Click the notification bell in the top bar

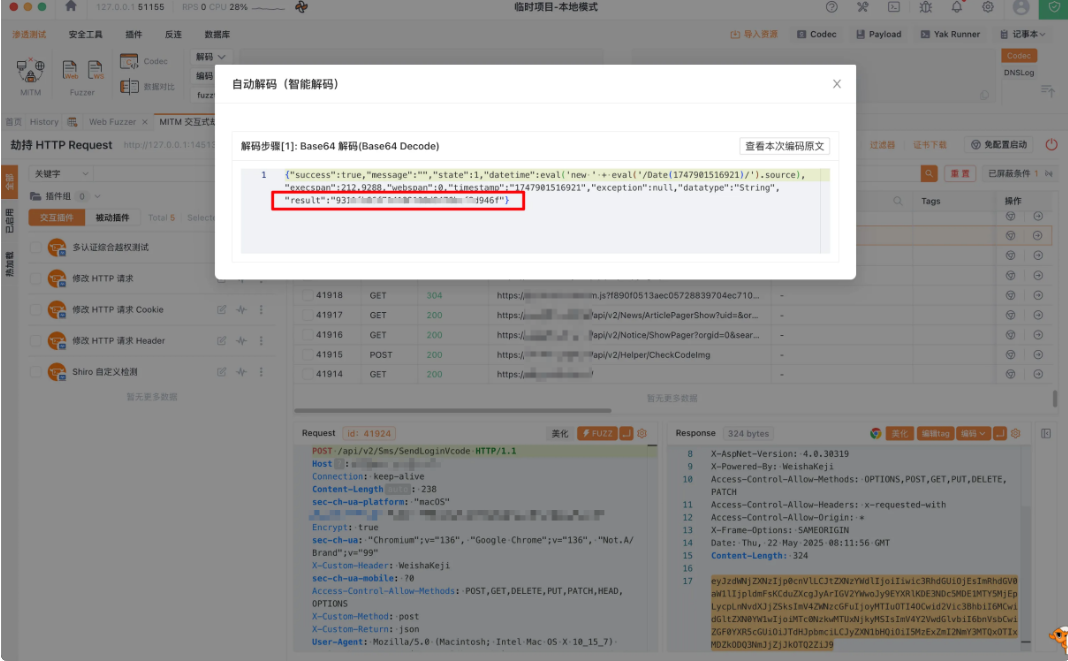(957, 9)
